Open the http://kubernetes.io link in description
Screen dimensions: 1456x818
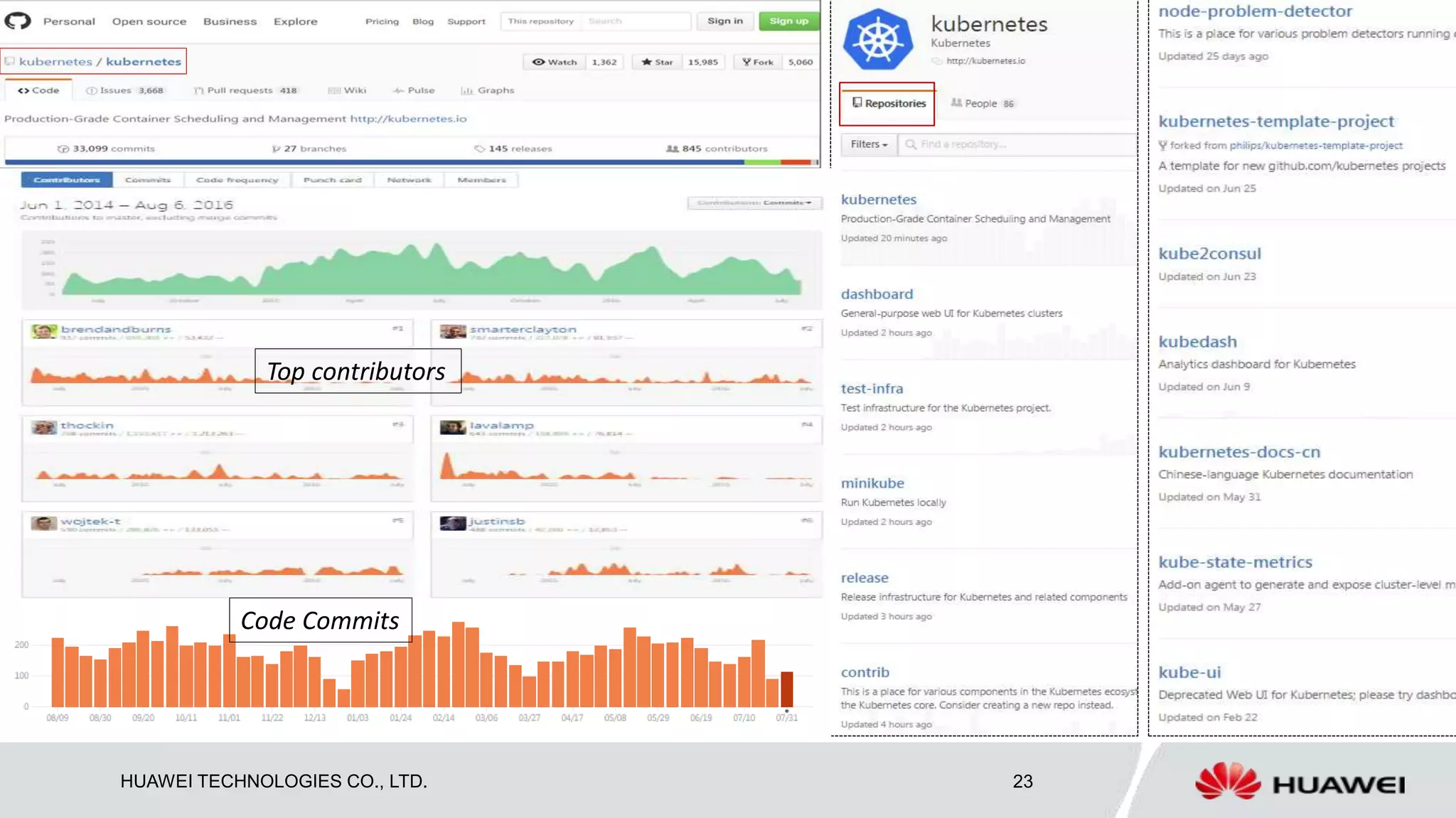(x=408, y=119)
